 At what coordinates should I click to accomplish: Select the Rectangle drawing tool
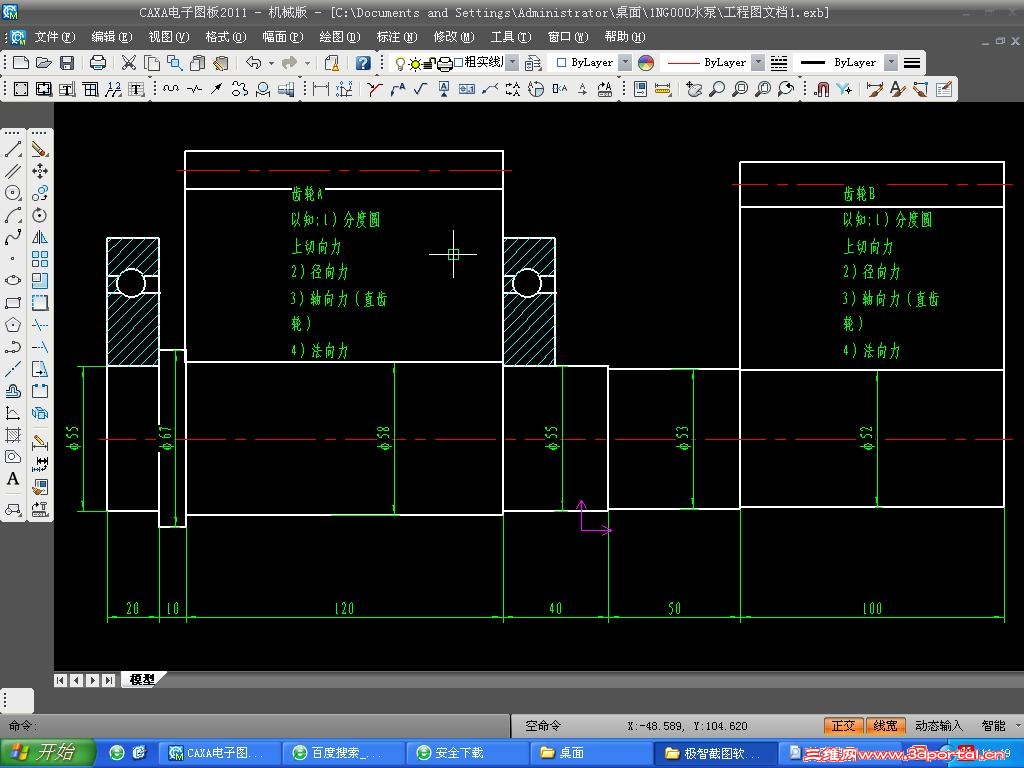[x=13, y=303]
